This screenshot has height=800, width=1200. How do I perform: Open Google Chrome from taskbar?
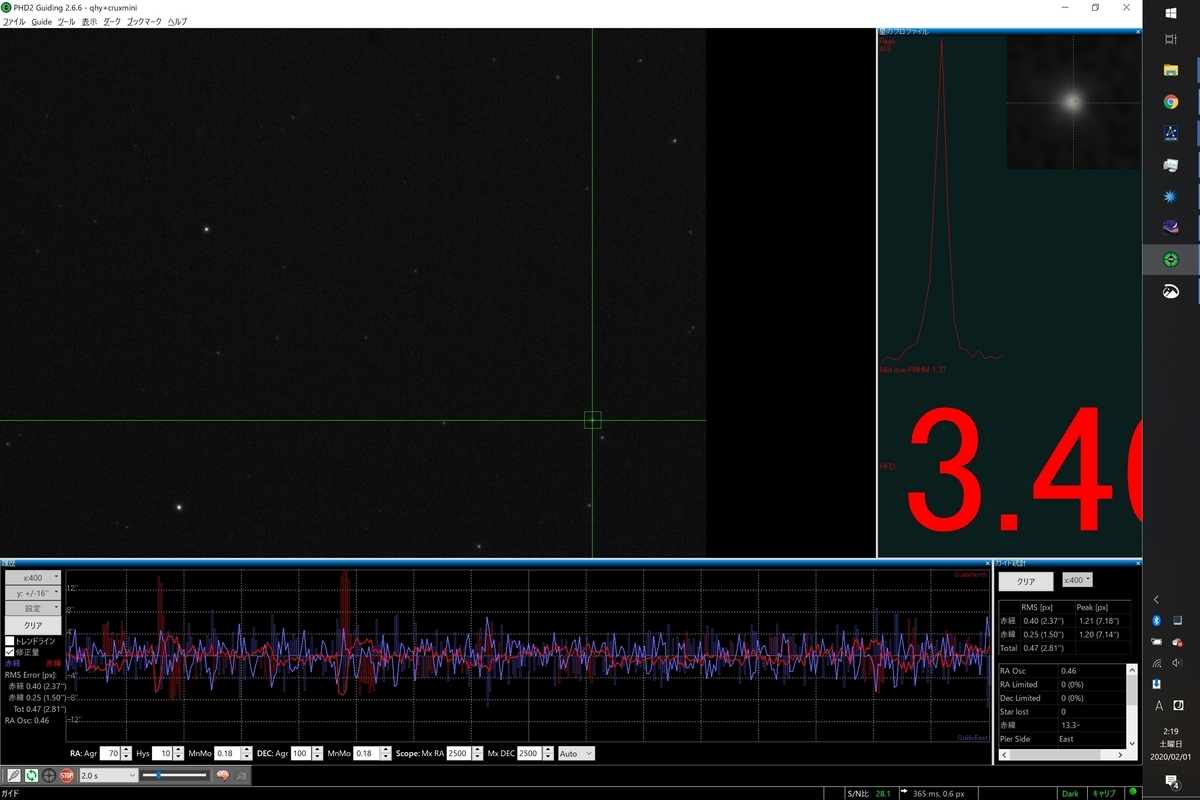pyautogui.click(x=1171, y=101)
